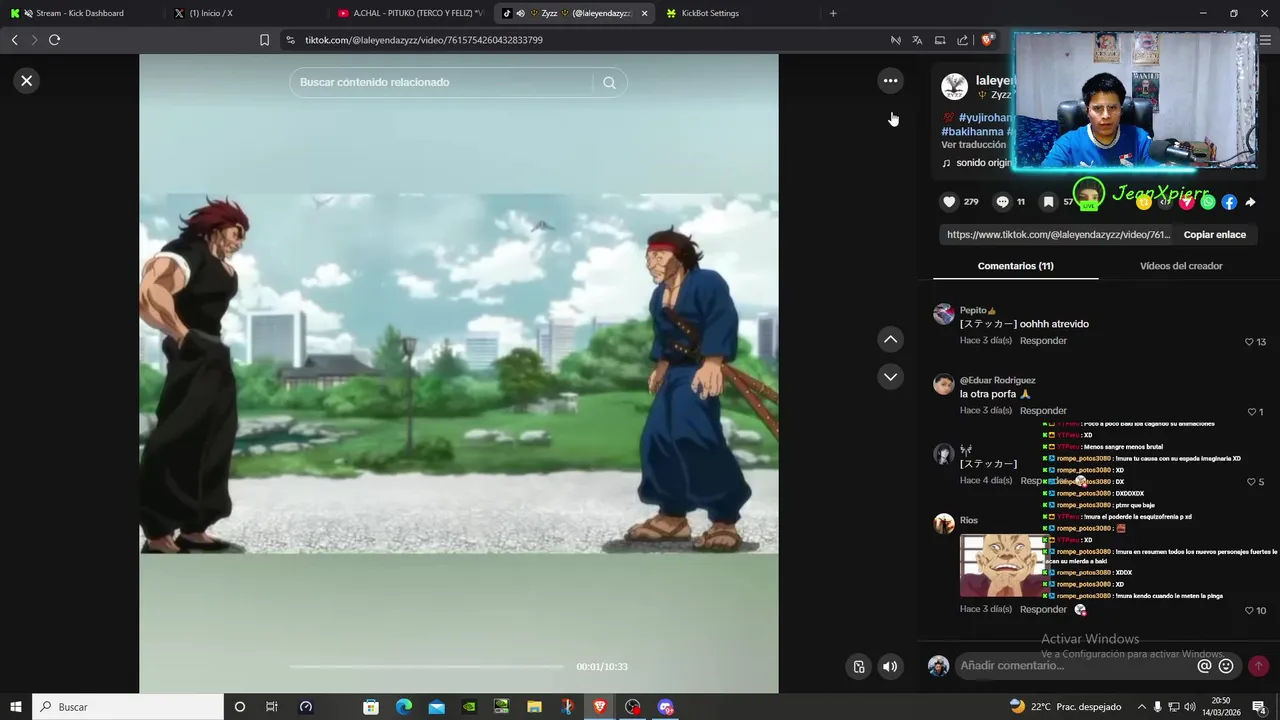Share video via Facebook icon
This screenshot has height=720, width=1280.
coord(1229,202)
